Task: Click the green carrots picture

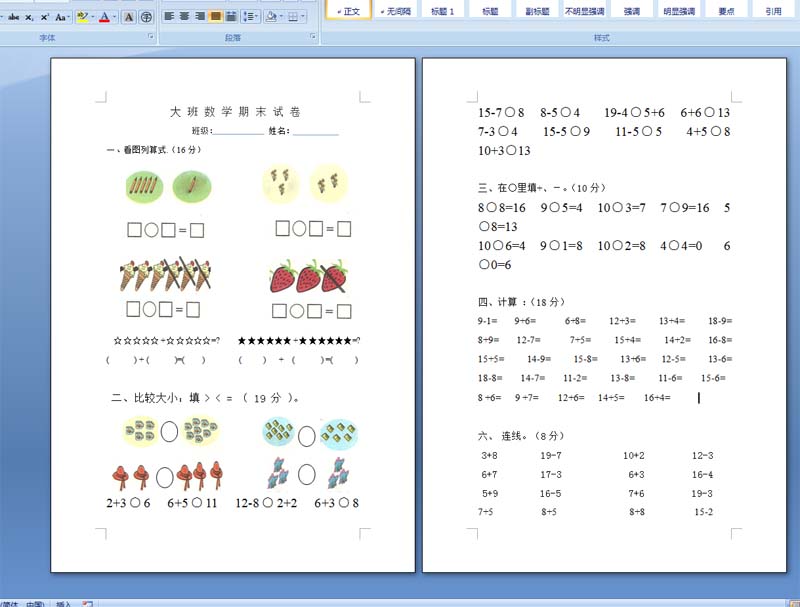Action: [x=168, y=186]
